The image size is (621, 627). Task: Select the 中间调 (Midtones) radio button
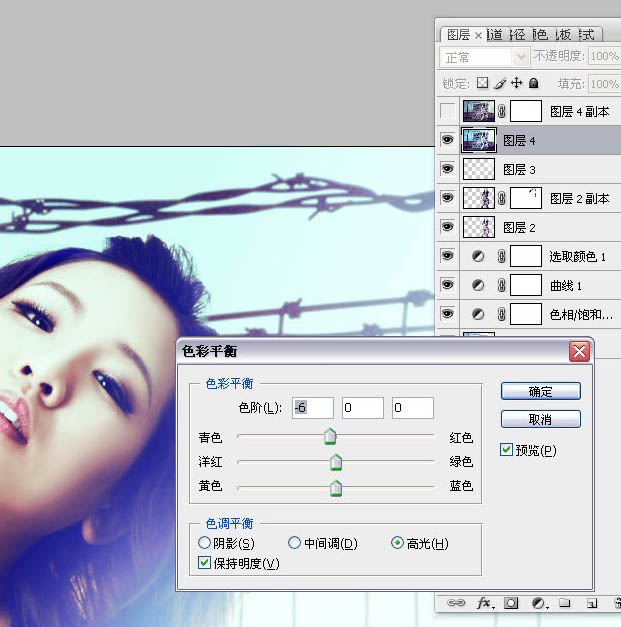coord(294,543)
